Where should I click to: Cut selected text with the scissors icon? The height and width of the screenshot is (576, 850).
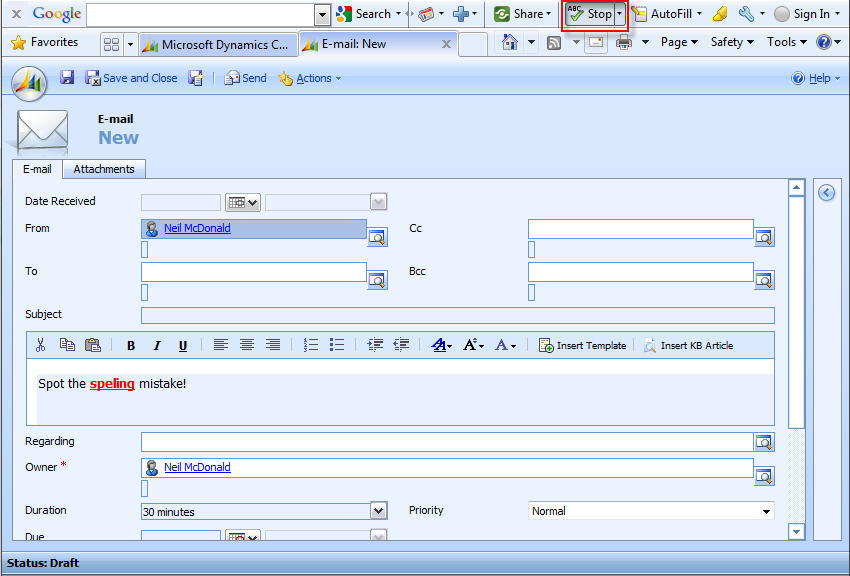40,345
